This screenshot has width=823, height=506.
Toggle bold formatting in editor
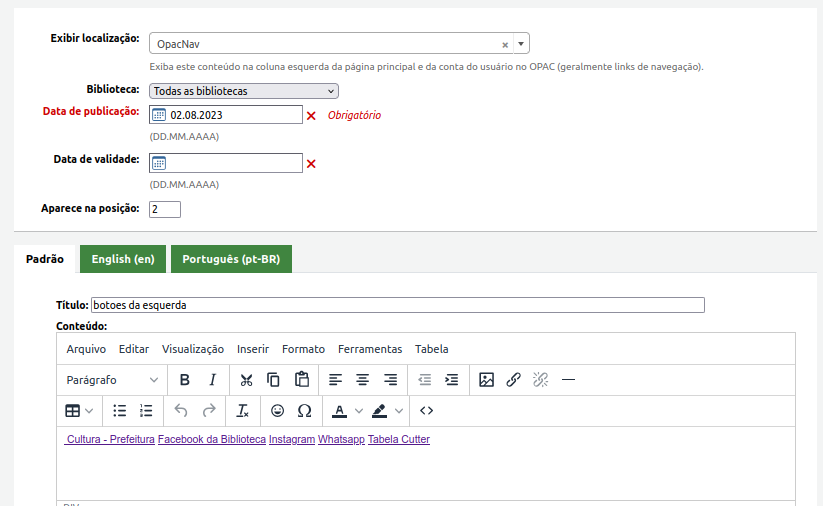(185, 380)
